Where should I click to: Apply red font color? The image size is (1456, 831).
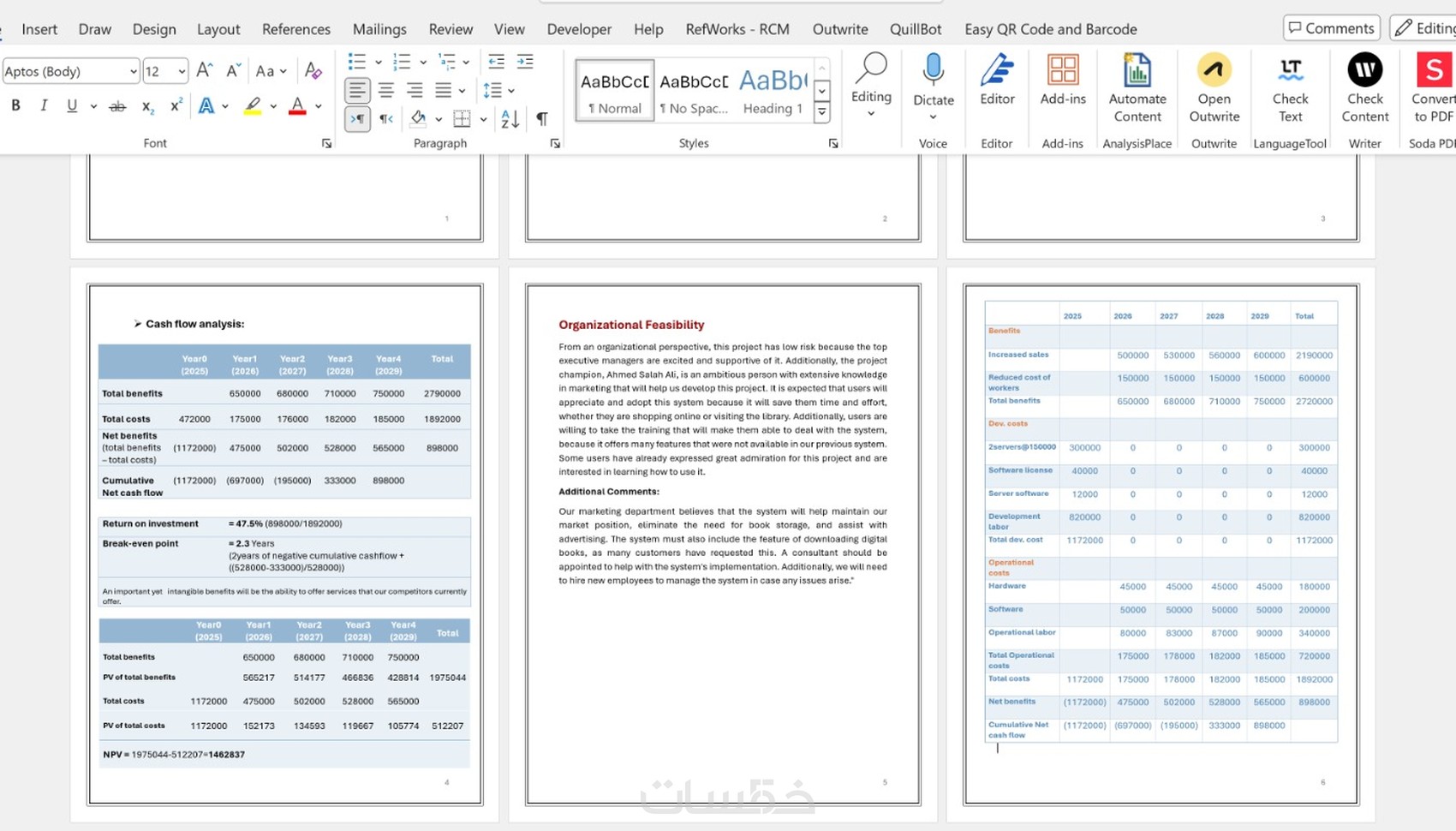[297, 106]
